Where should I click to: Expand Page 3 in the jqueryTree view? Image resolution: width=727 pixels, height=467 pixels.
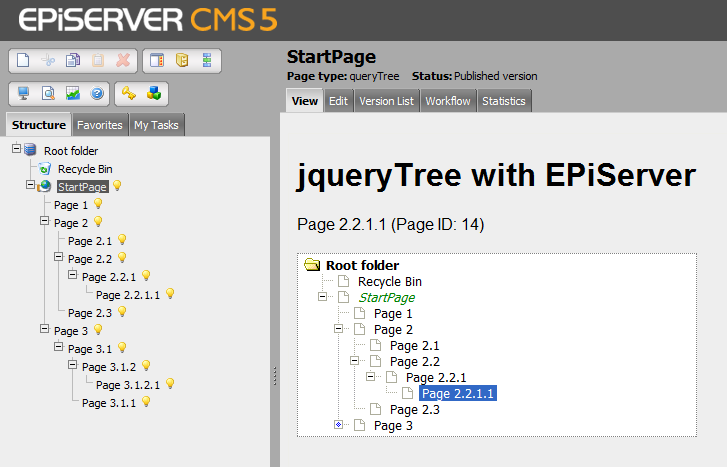pyautogui.click(x=339, y=425)
